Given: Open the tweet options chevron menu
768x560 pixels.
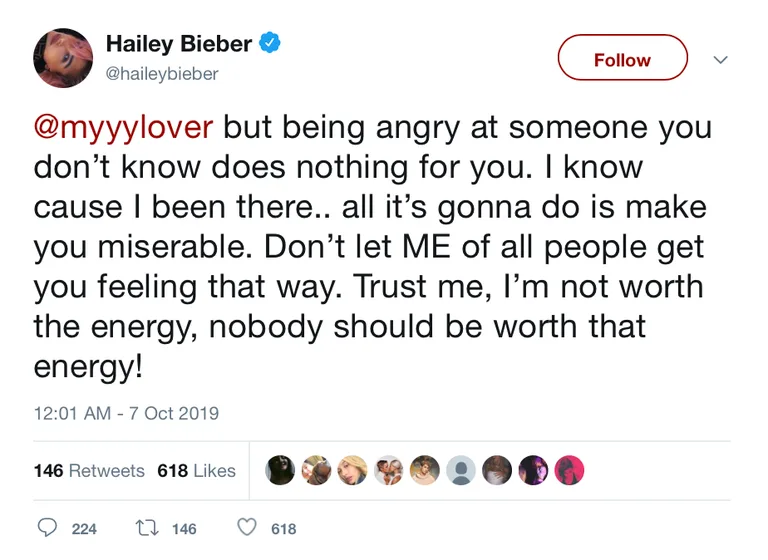Looking at the screenshot, I should pyautogui.click(x=720, y=60).
